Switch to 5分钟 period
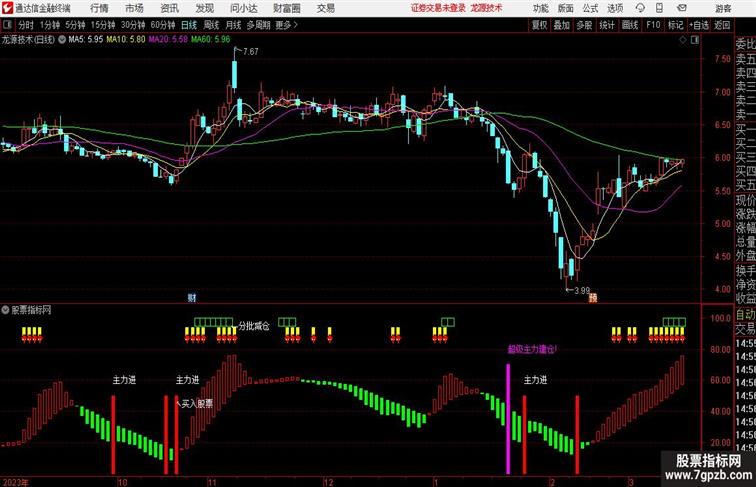This screenshot has width=756, height=487. [x=75, y=25]
